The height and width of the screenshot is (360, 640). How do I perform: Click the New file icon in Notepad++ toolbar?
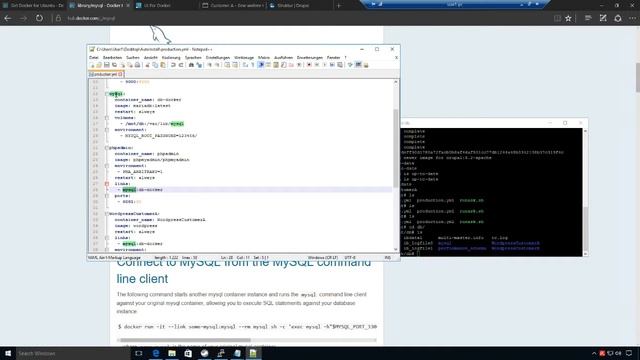click(92, 65)
